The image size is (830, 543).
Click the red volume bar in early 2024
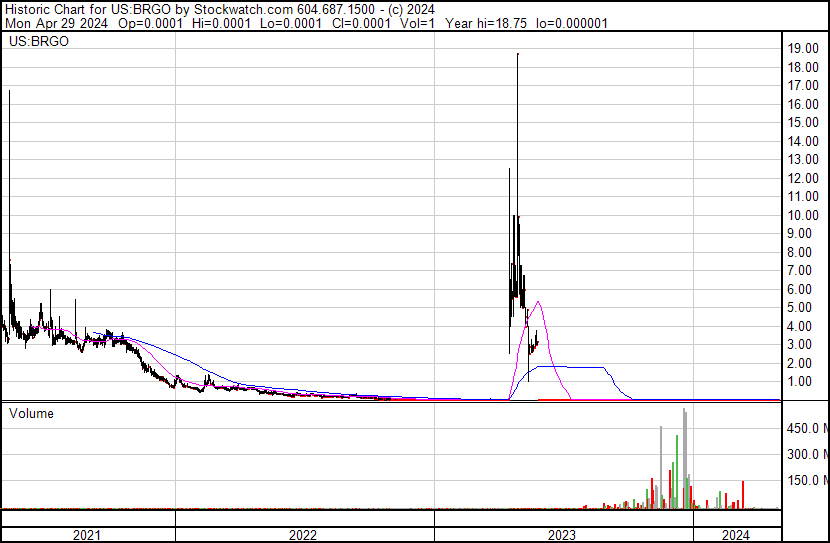click(x=743, y=495)
